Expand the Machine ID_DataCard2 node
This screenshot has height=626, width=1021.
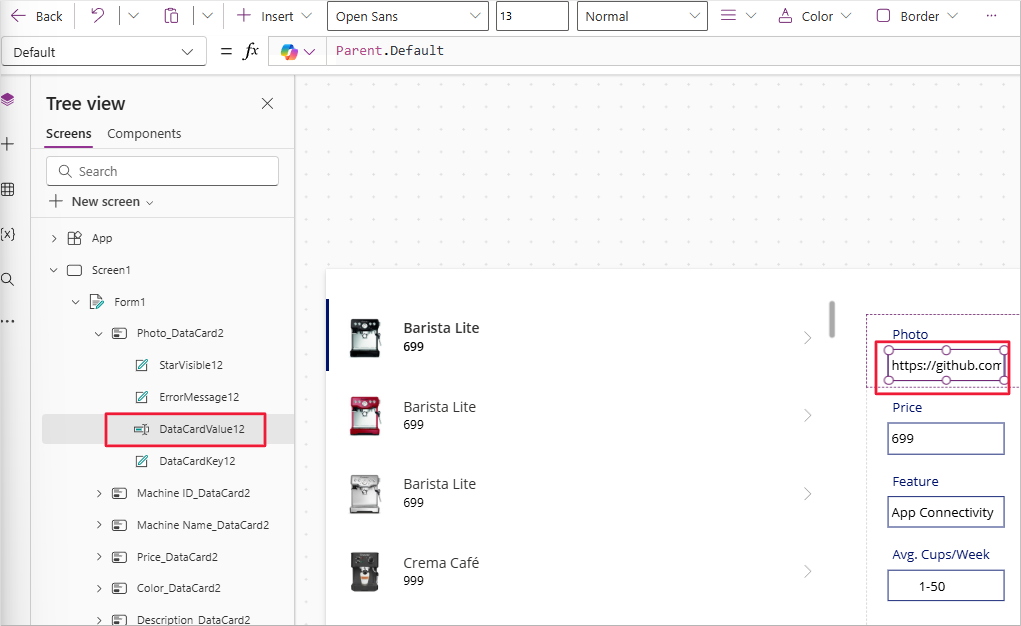tap(99, 494)
